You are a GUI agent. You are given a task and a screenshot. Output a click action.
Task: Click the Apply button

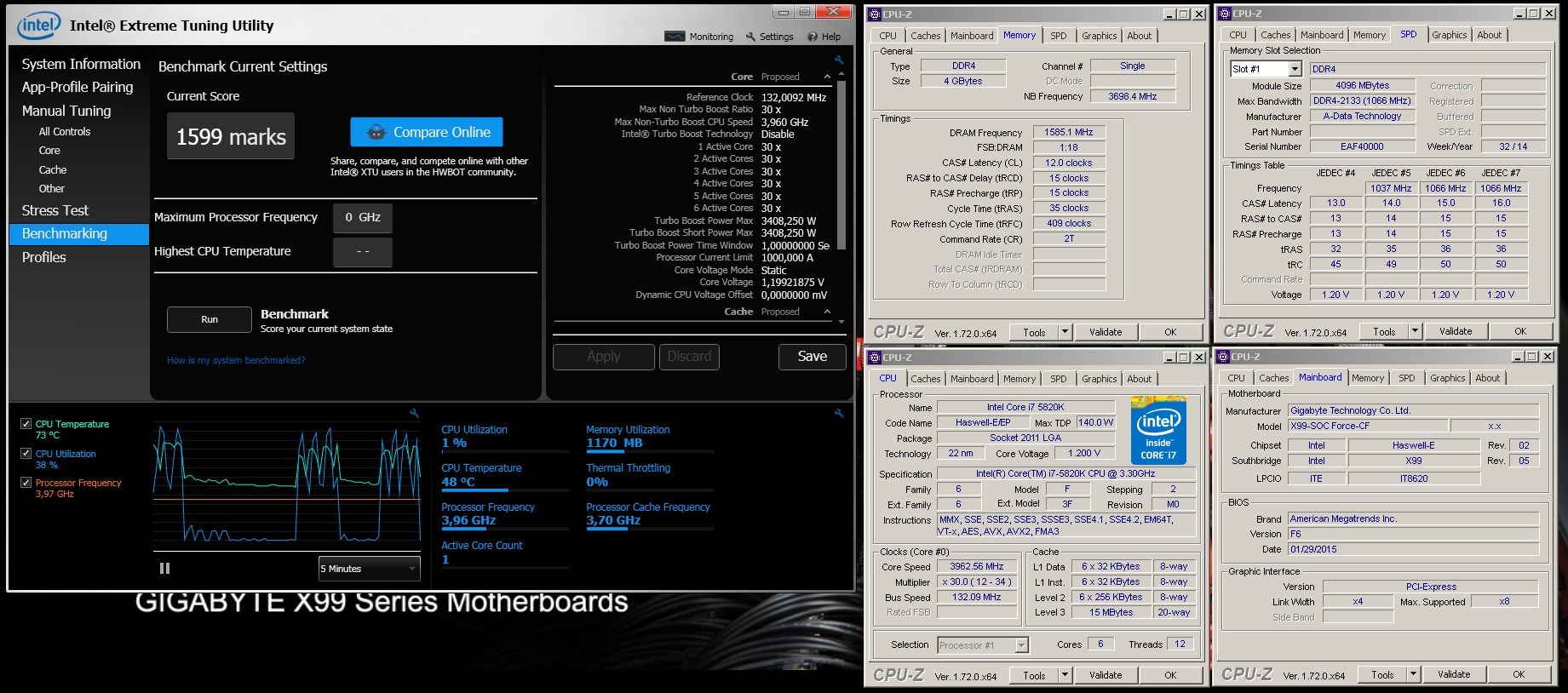604,357
